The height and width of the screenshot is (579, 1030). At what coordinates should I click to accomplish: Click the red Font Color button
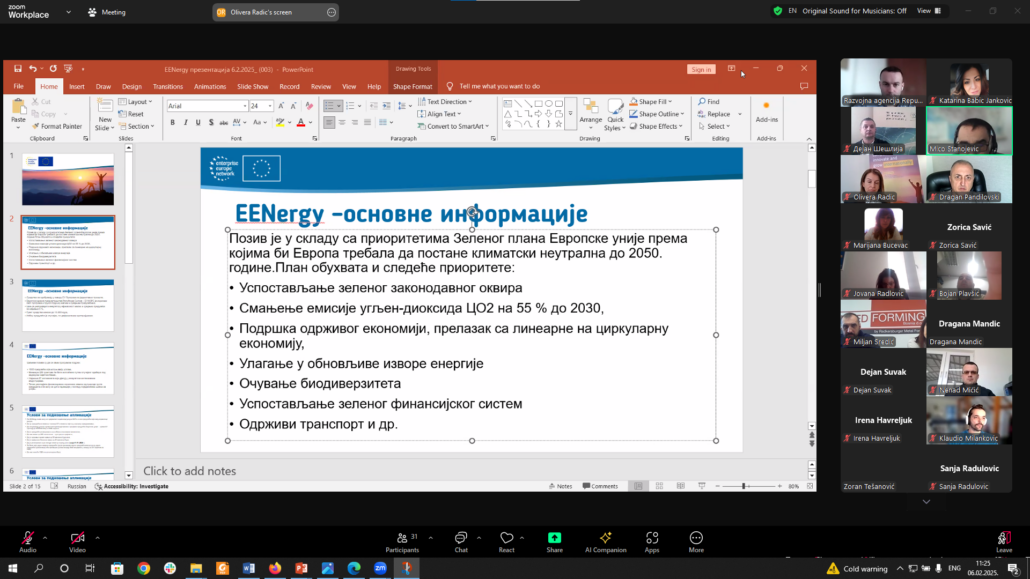tap(301, 122)
